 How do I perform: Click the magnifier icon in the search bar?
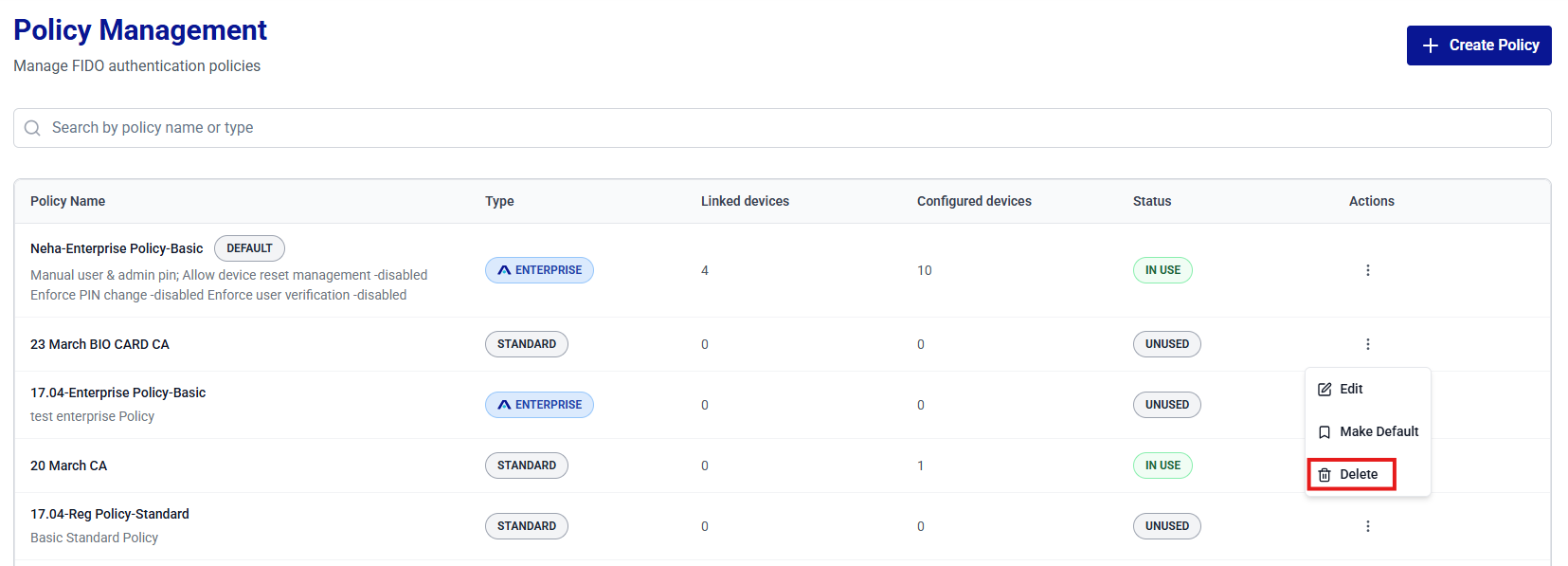point(32,128)
